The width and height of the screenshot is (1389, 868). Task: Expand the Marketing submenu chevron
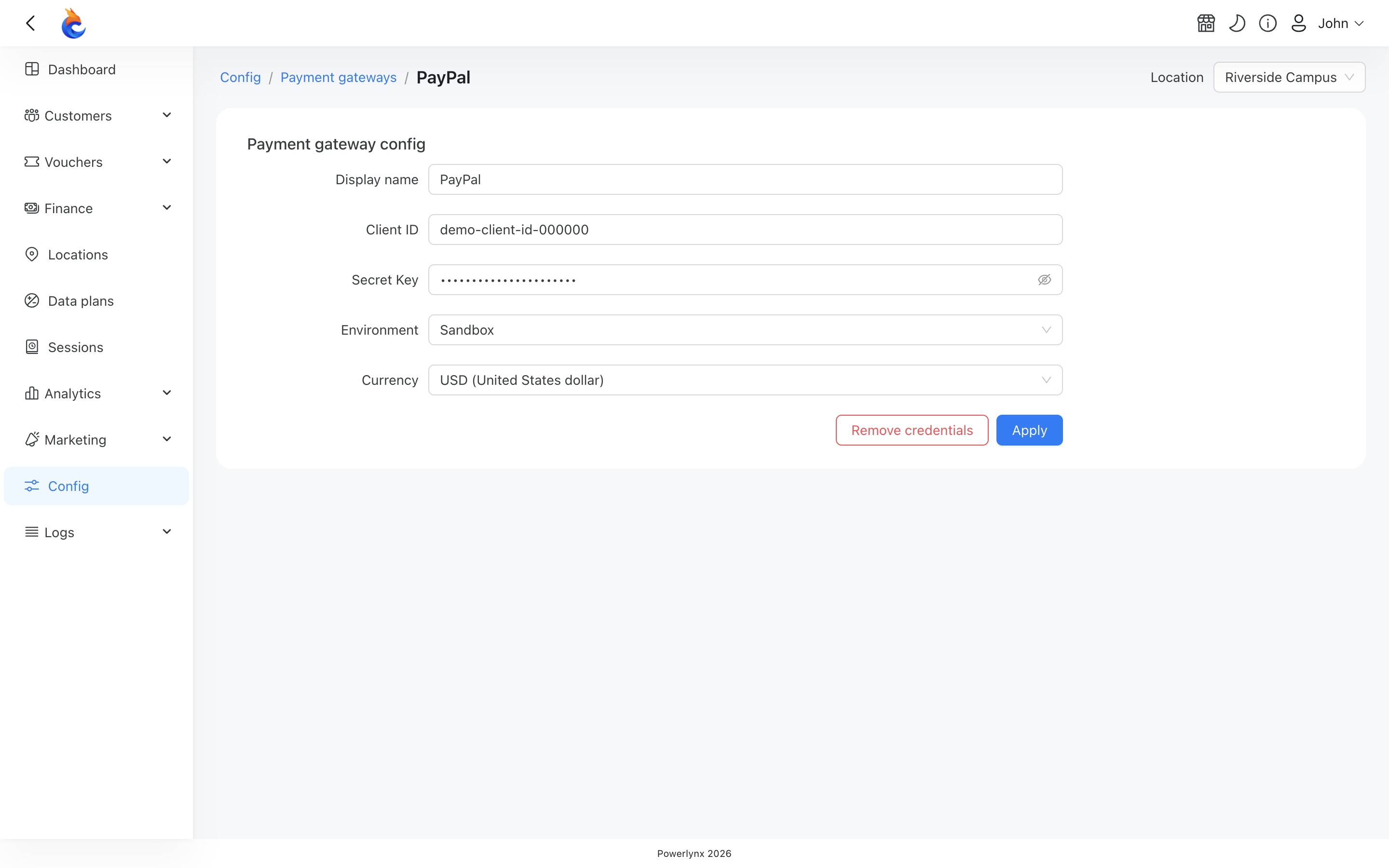tap(167, 439)
